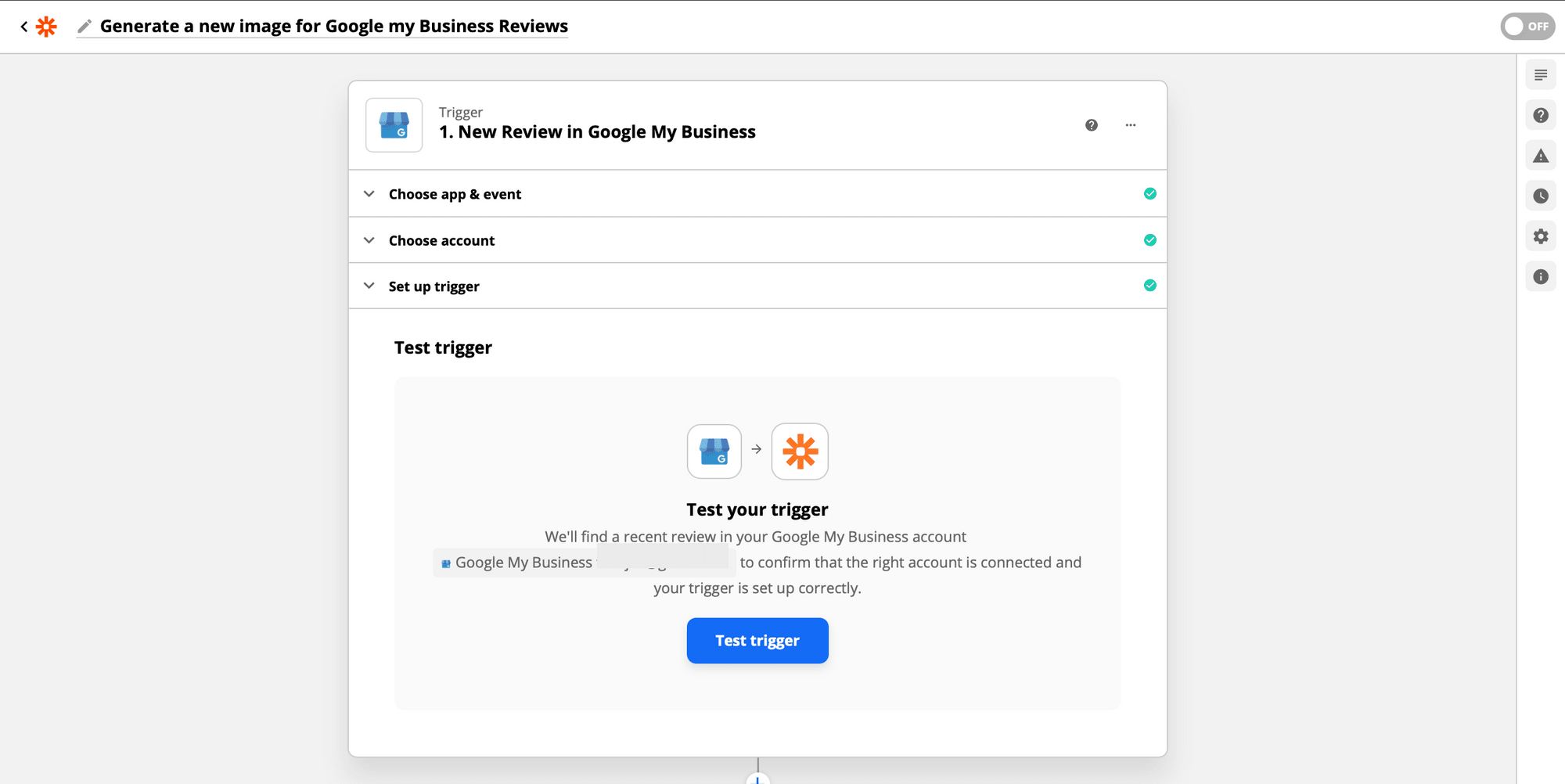Click the step title New Review in Google My Business

pyautogui.click(x=597, y=132)
